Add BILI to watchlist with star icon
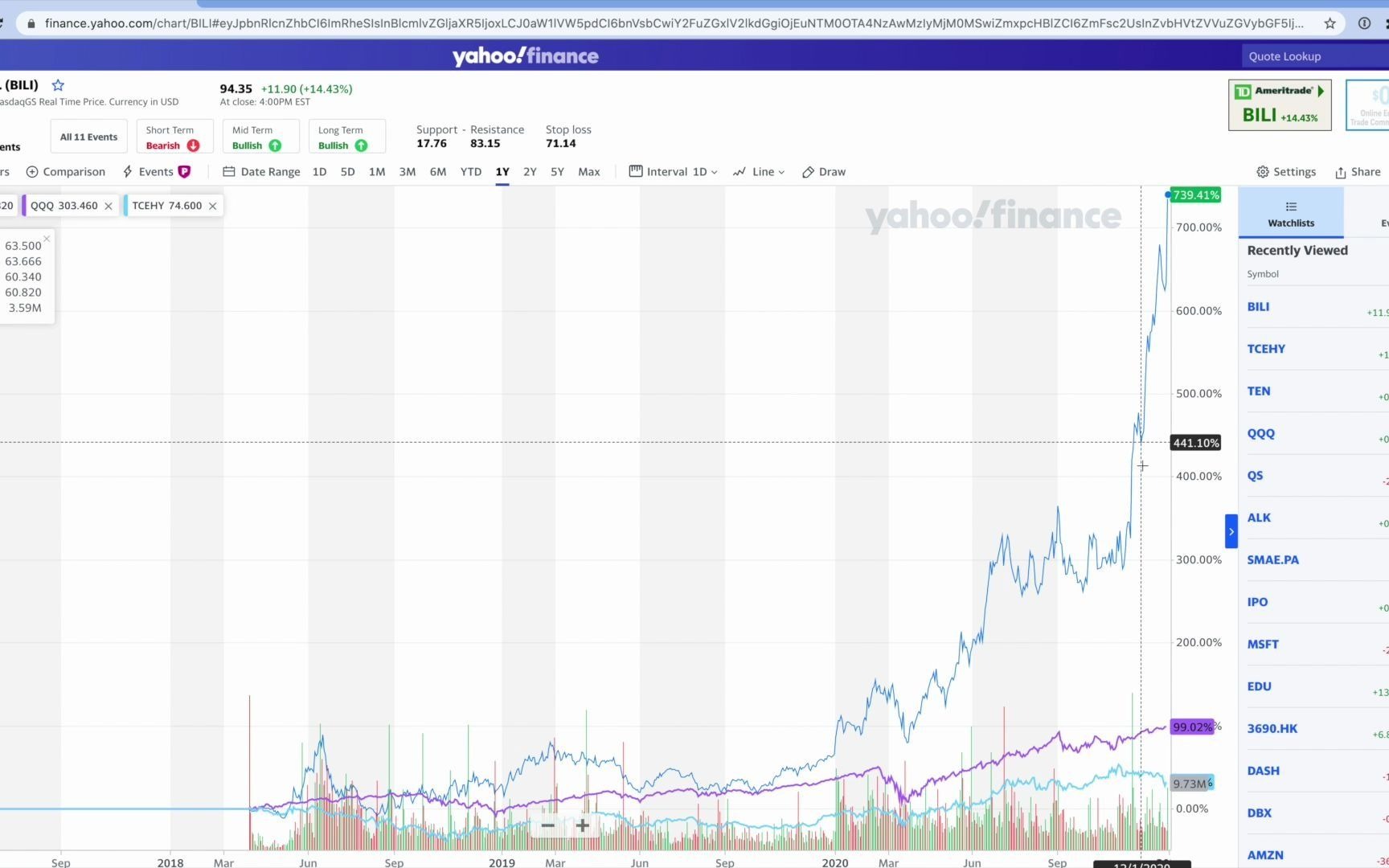 58,85
